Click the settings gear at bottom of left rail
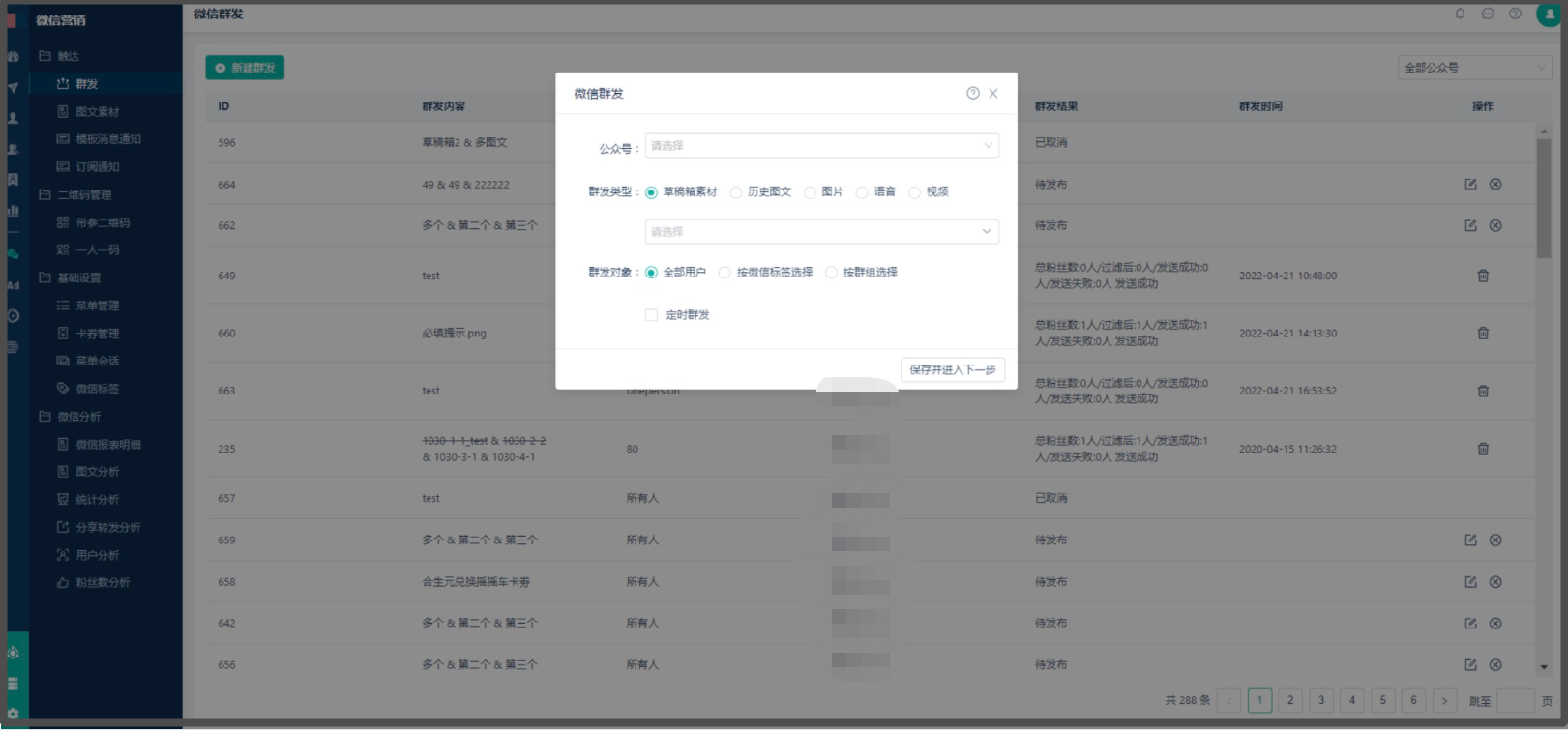The image size is (1568, 730). [13, 714]
